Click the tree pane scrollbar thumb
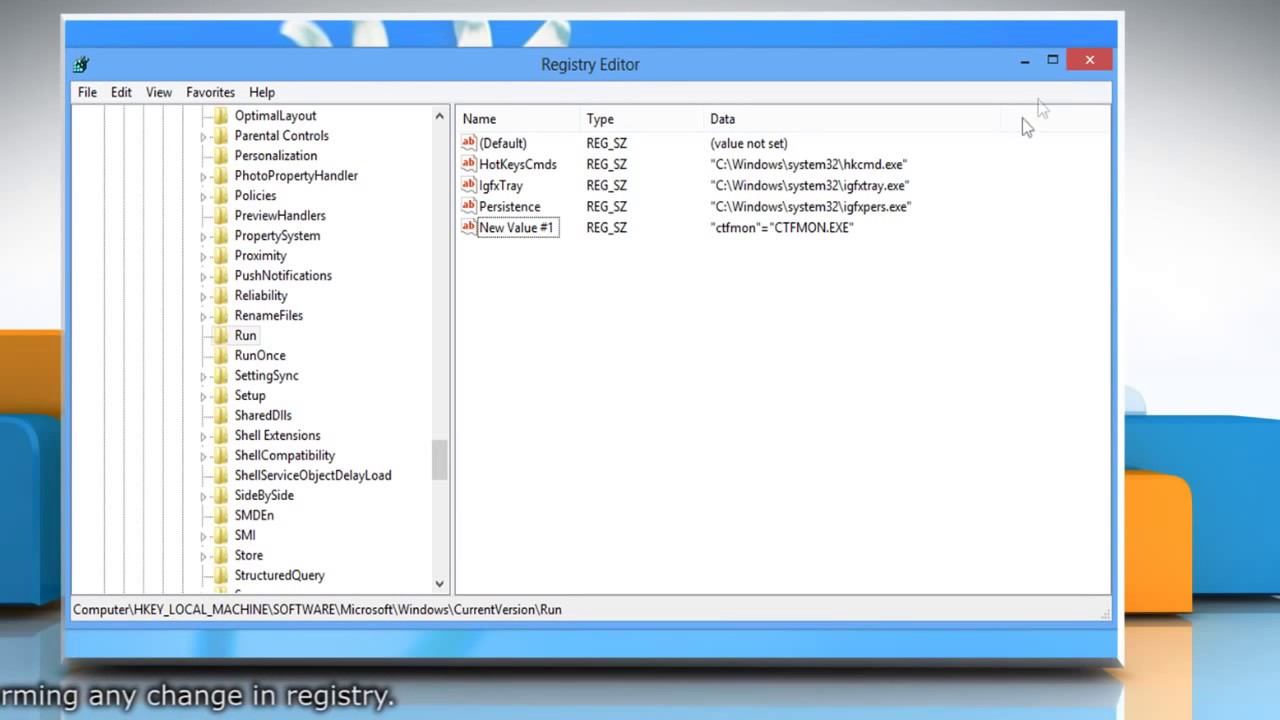The height and width of the screenshot is (720, 1280). [439, 460]
